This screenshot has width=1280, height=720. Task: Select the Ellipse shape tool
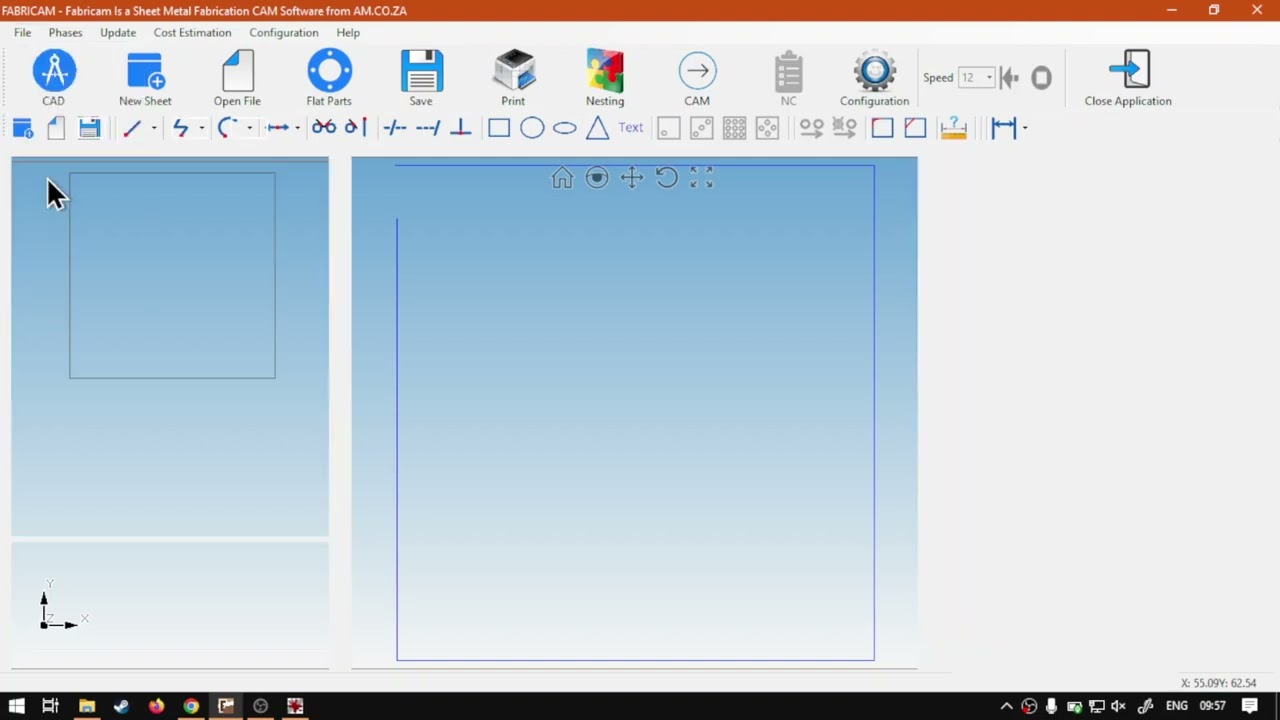(x=565, y=128)
